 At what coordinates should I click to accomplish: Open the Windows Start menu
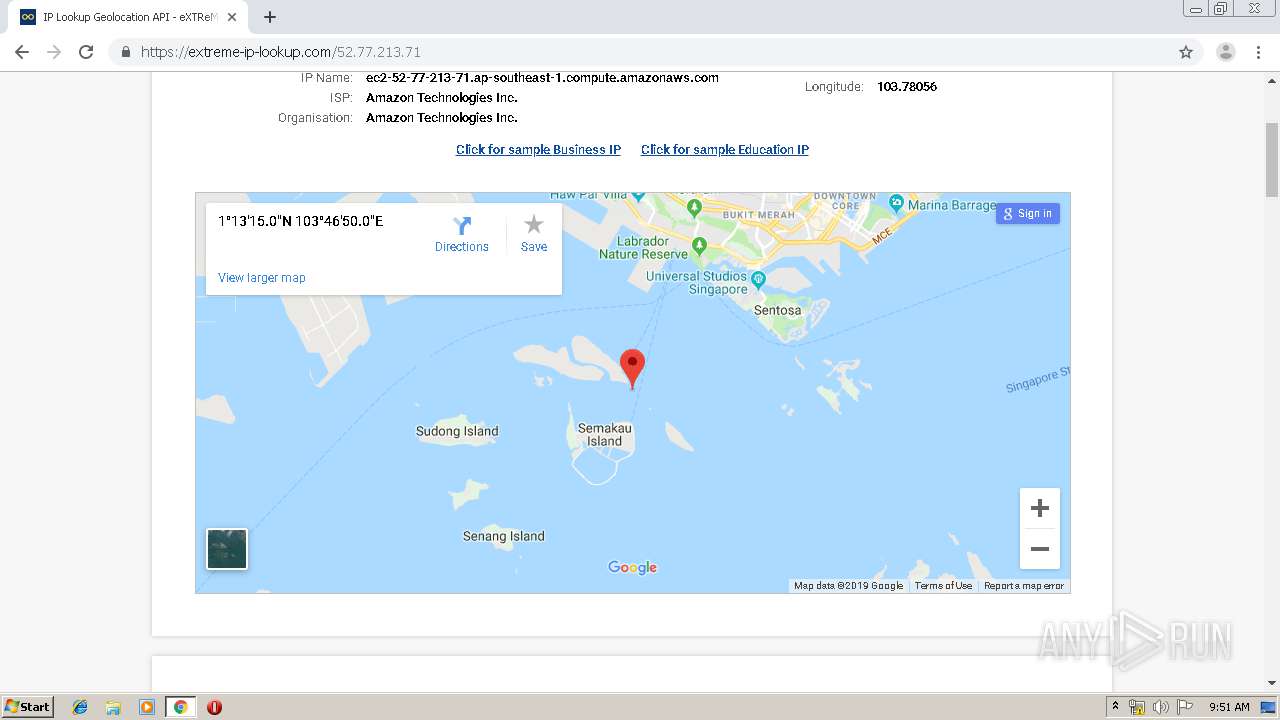coord(28,706)
